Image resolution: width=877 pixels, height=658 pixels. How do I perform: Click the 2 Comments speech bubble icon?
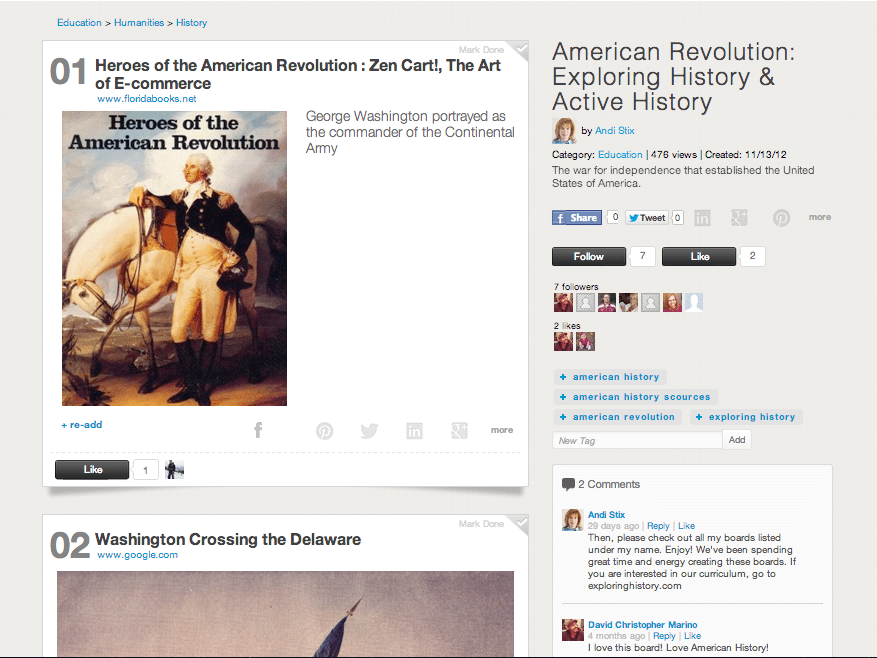[568, 485]
